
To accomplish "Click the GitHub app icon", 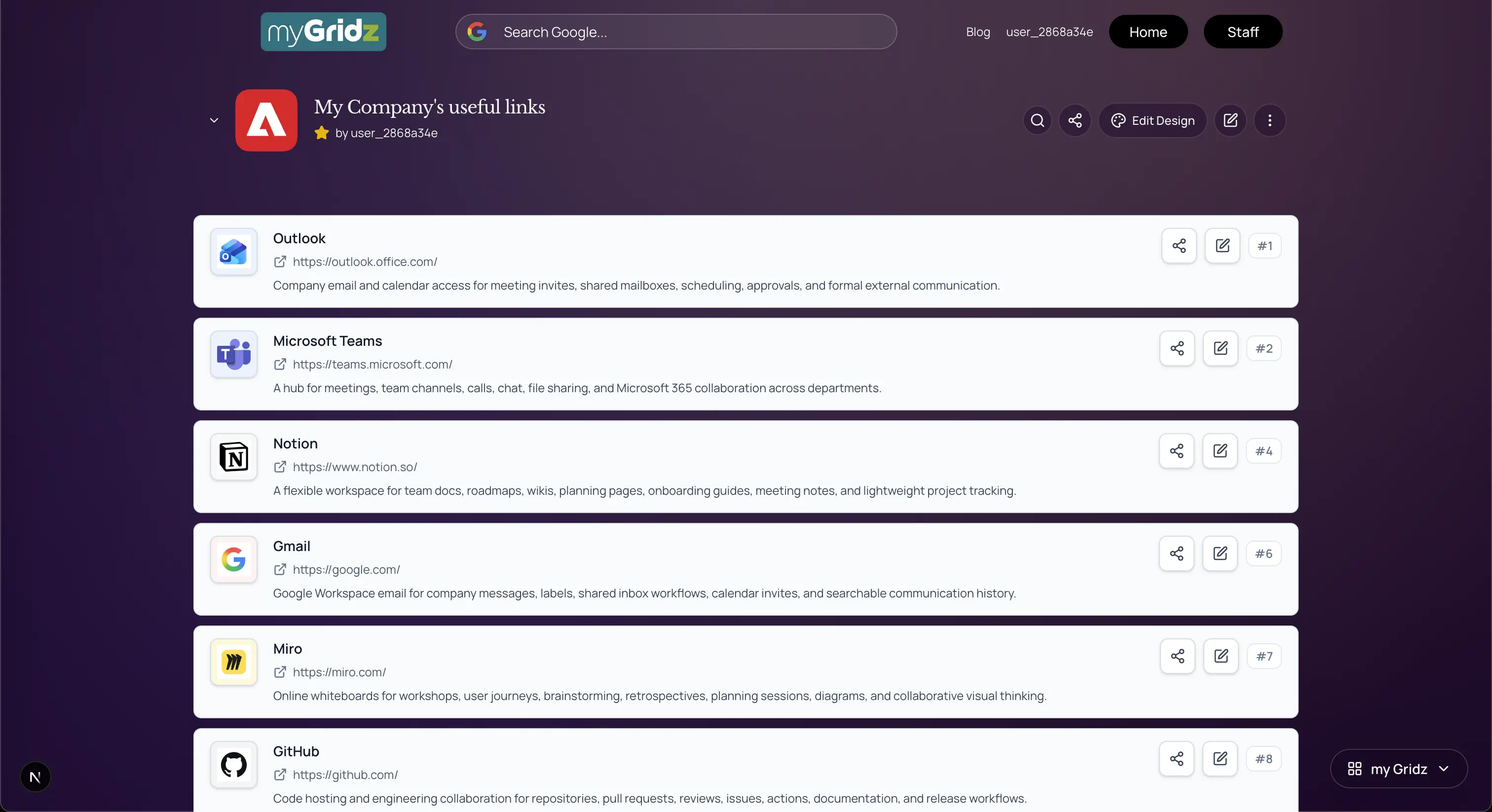I will pos(233,765).
